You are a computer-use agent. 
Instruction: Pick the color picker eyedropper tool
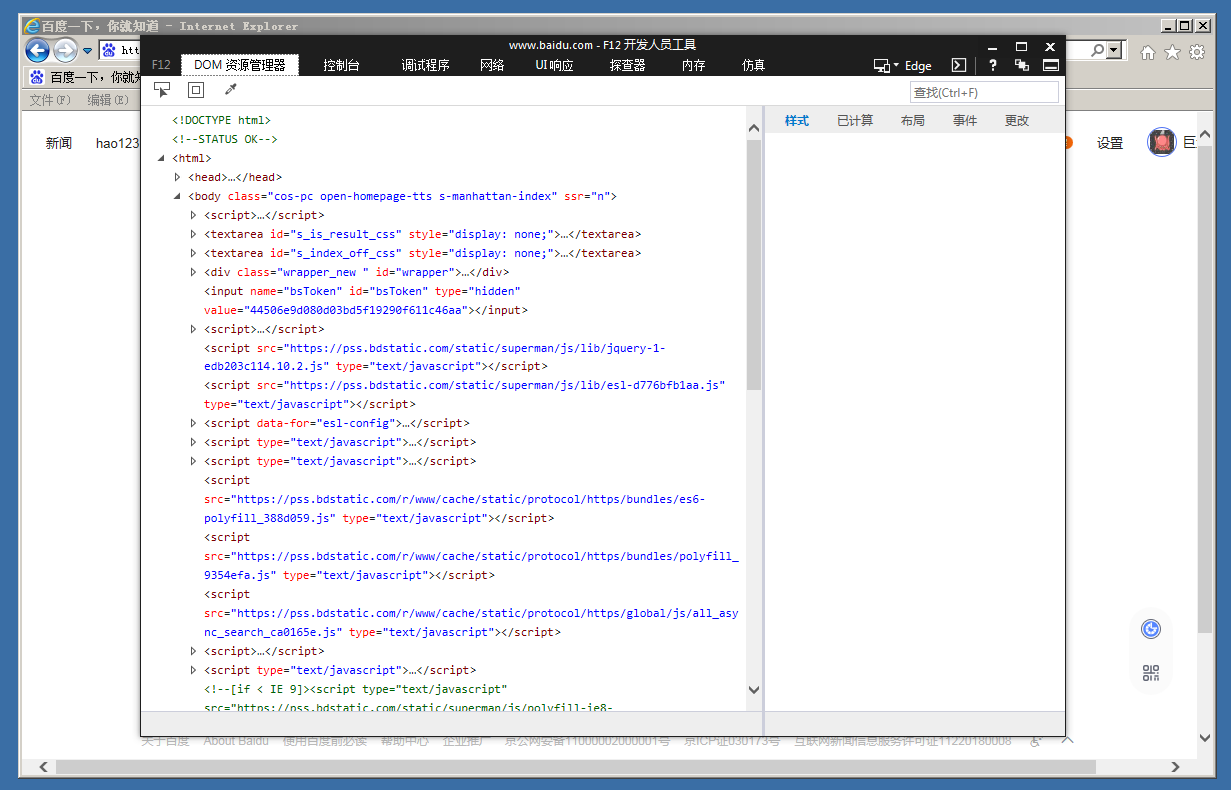(x=231, y=90)
